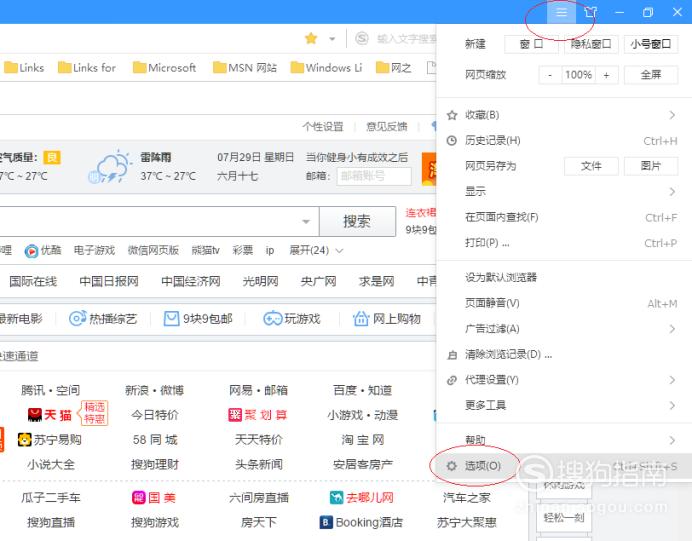Expand the 收藏(B) submenu
Viewport: 692px width, 541px height.
click(x=564, y=115)
